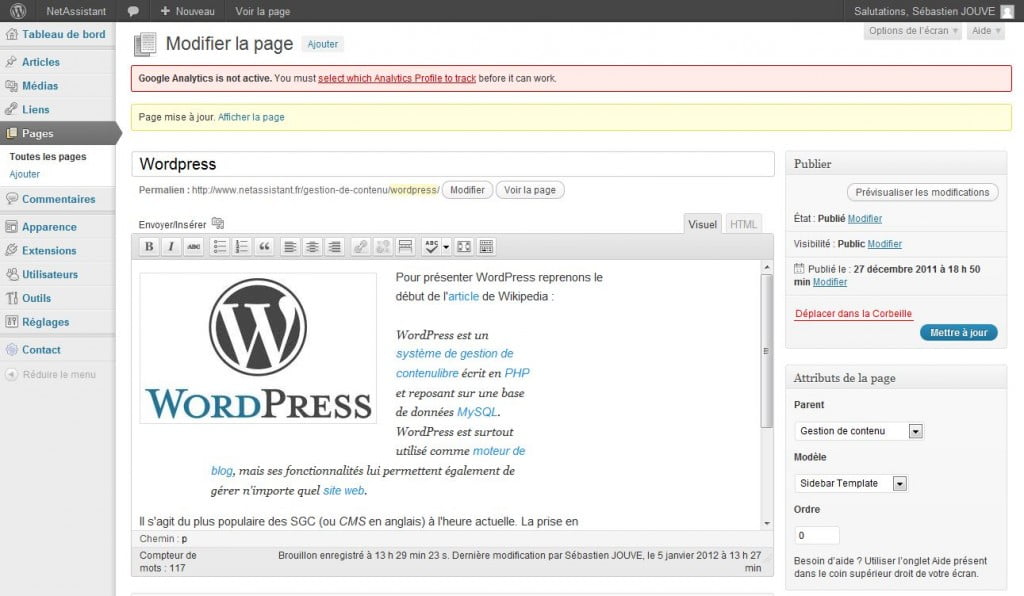Apply strikethrough formatting button
This screenshot has width=1024, height=596.
click(x=194, y=247)
